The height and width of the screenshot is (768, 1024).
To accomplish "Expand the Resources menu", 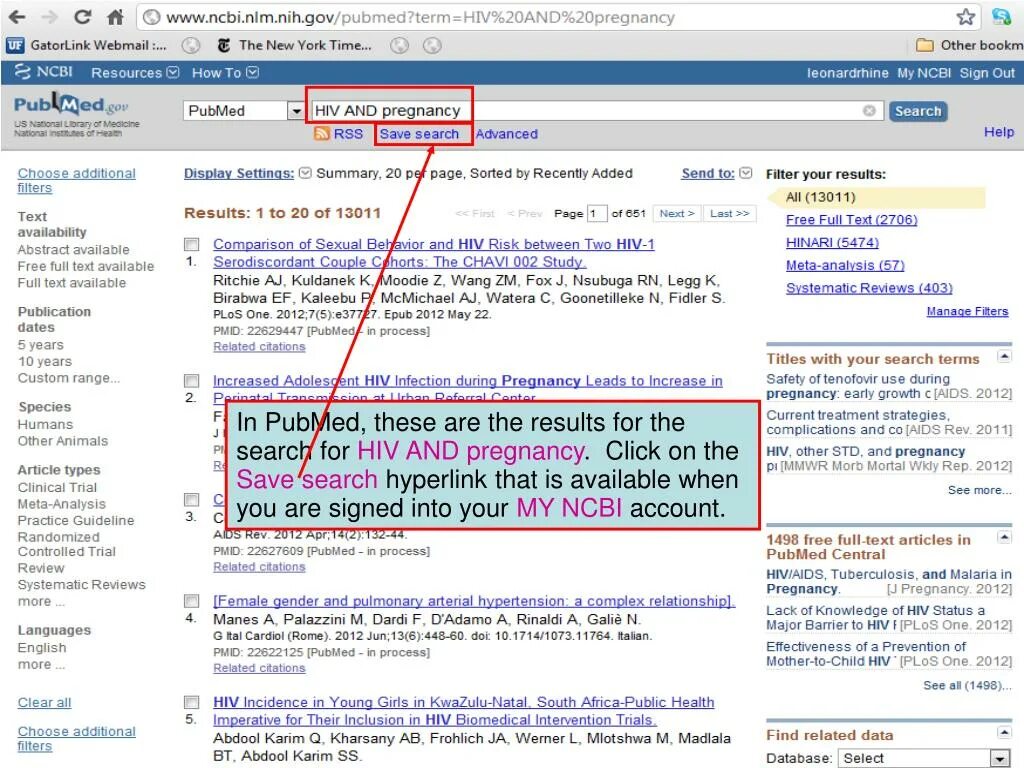I will coord(135,72).
